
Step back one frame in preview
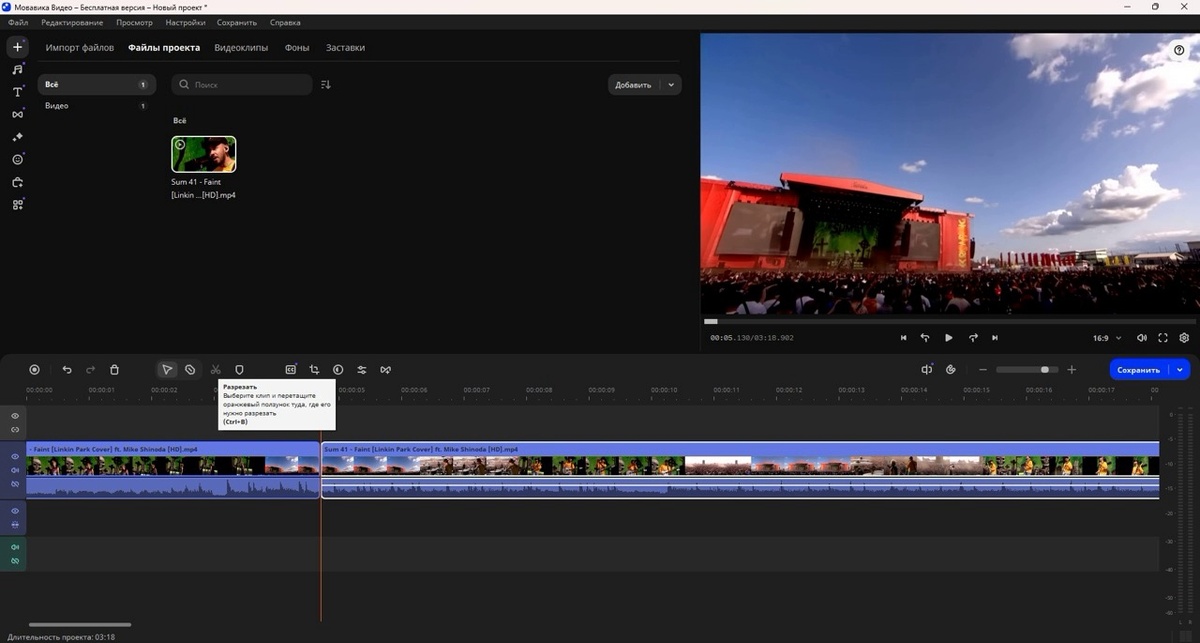[x=925, y=338]
